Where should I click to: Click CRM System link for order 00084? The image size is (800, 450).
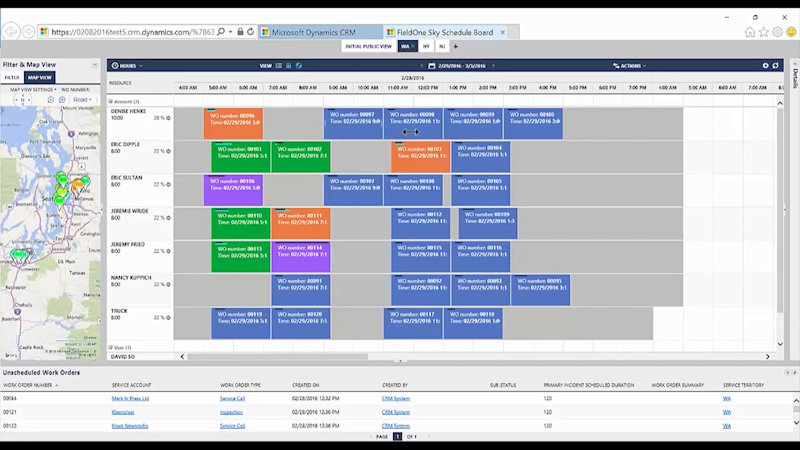pos(396,398)
